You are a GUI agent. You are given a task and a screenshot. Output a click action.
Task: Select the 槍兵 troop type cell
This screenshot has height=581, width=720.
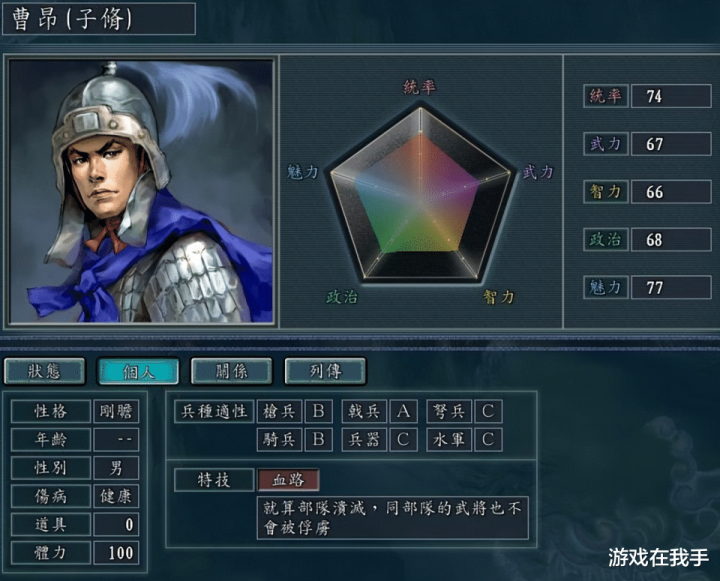(x=279, y=411)
